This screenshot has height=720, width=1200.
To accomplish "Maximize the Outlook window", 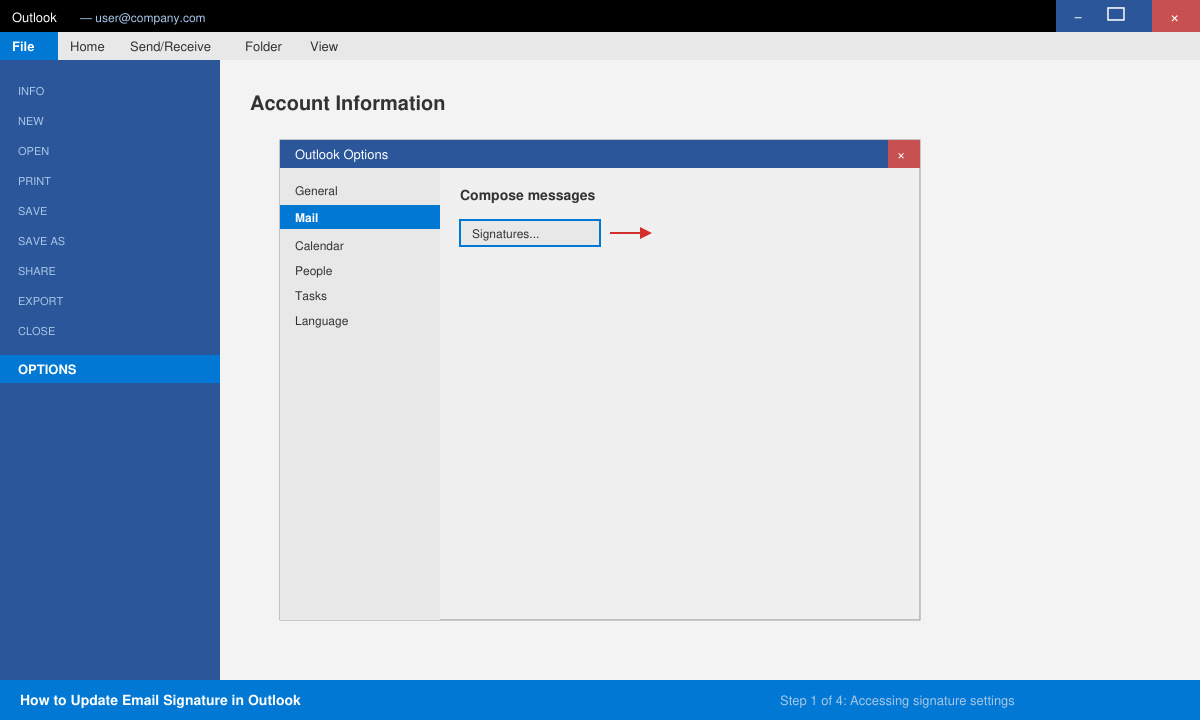I will click(1116, 16).
